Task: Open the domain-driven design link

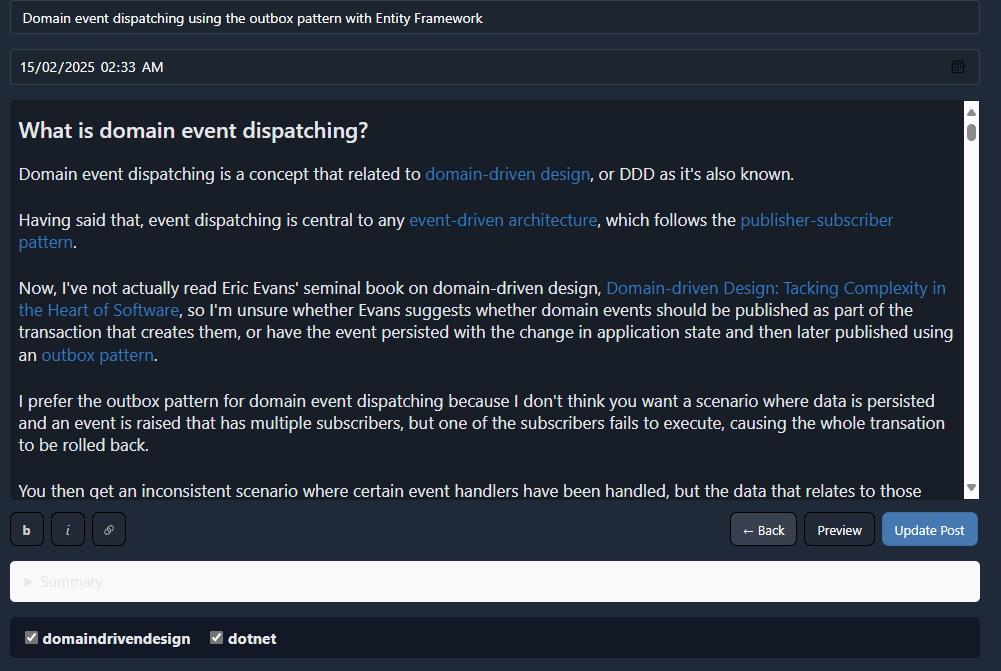Action: [x=508, y=174]
